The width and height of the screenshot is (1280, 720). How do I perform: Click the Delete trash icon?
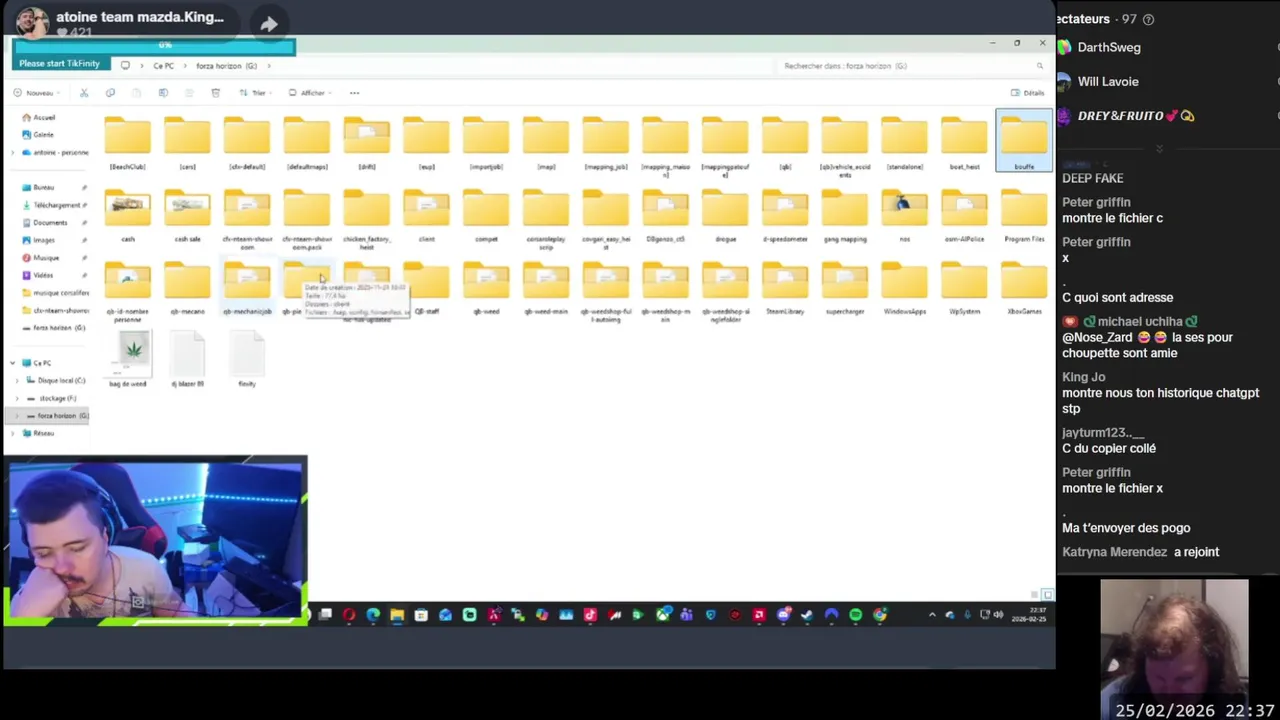pyautogui.click(x=215, y=93)
